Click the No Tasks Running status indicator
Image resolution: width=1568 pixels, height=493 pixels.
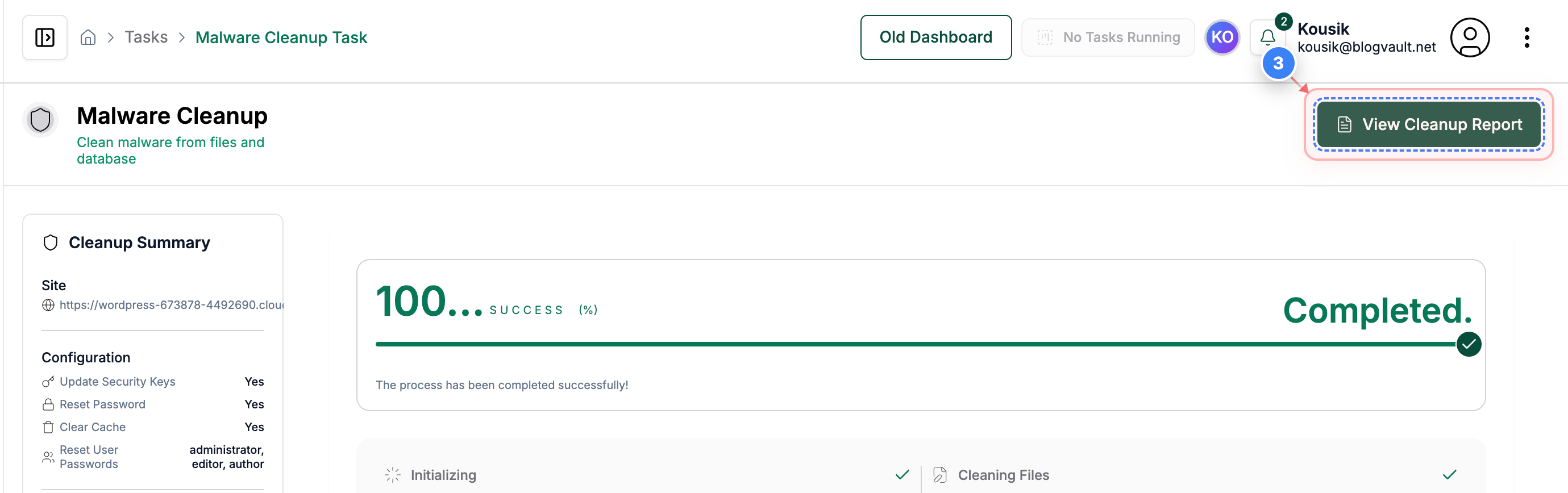click(x=1108, y=37)
